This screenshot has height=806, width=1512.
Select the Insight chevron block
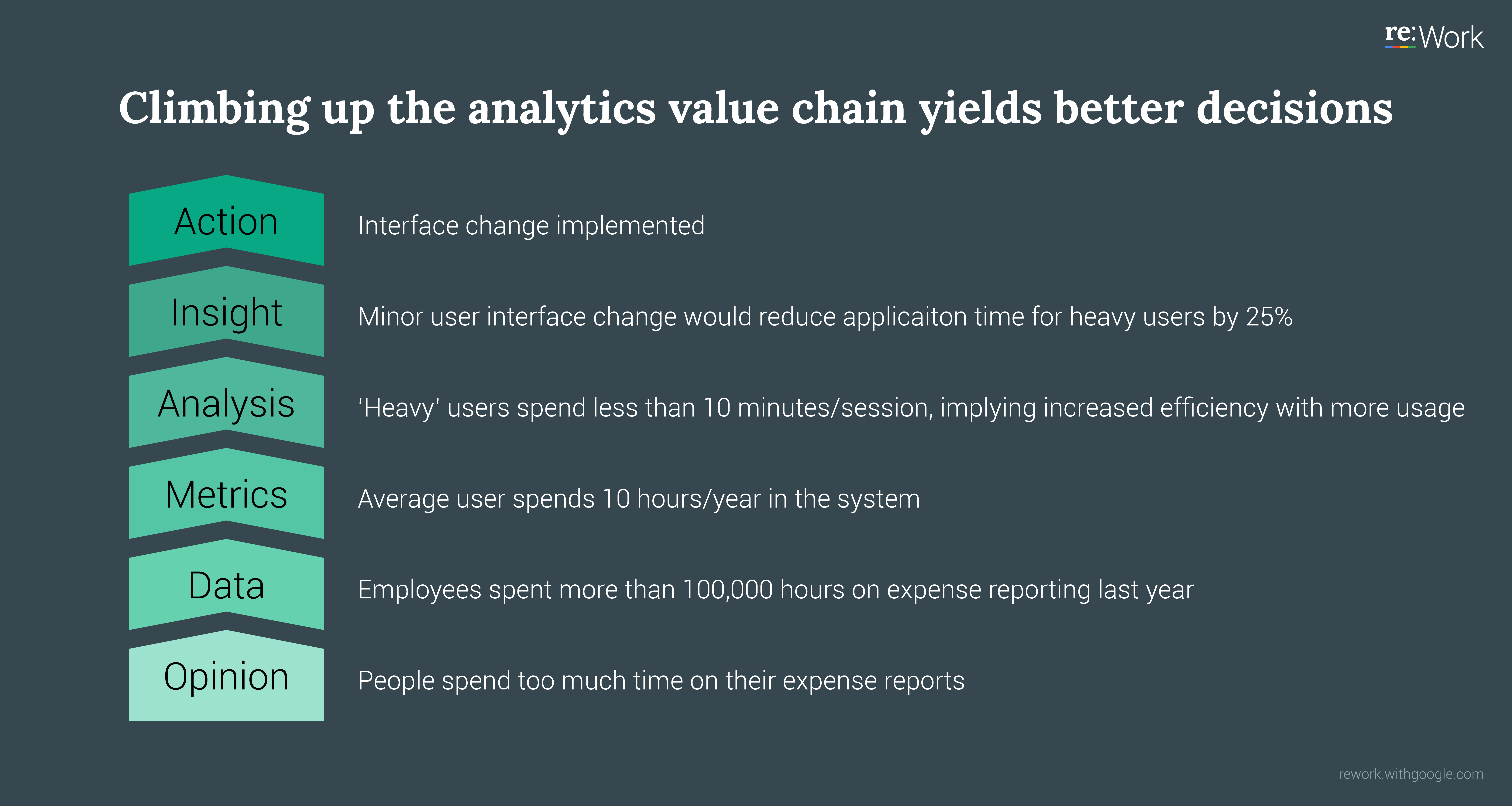(x=226, y=311)
